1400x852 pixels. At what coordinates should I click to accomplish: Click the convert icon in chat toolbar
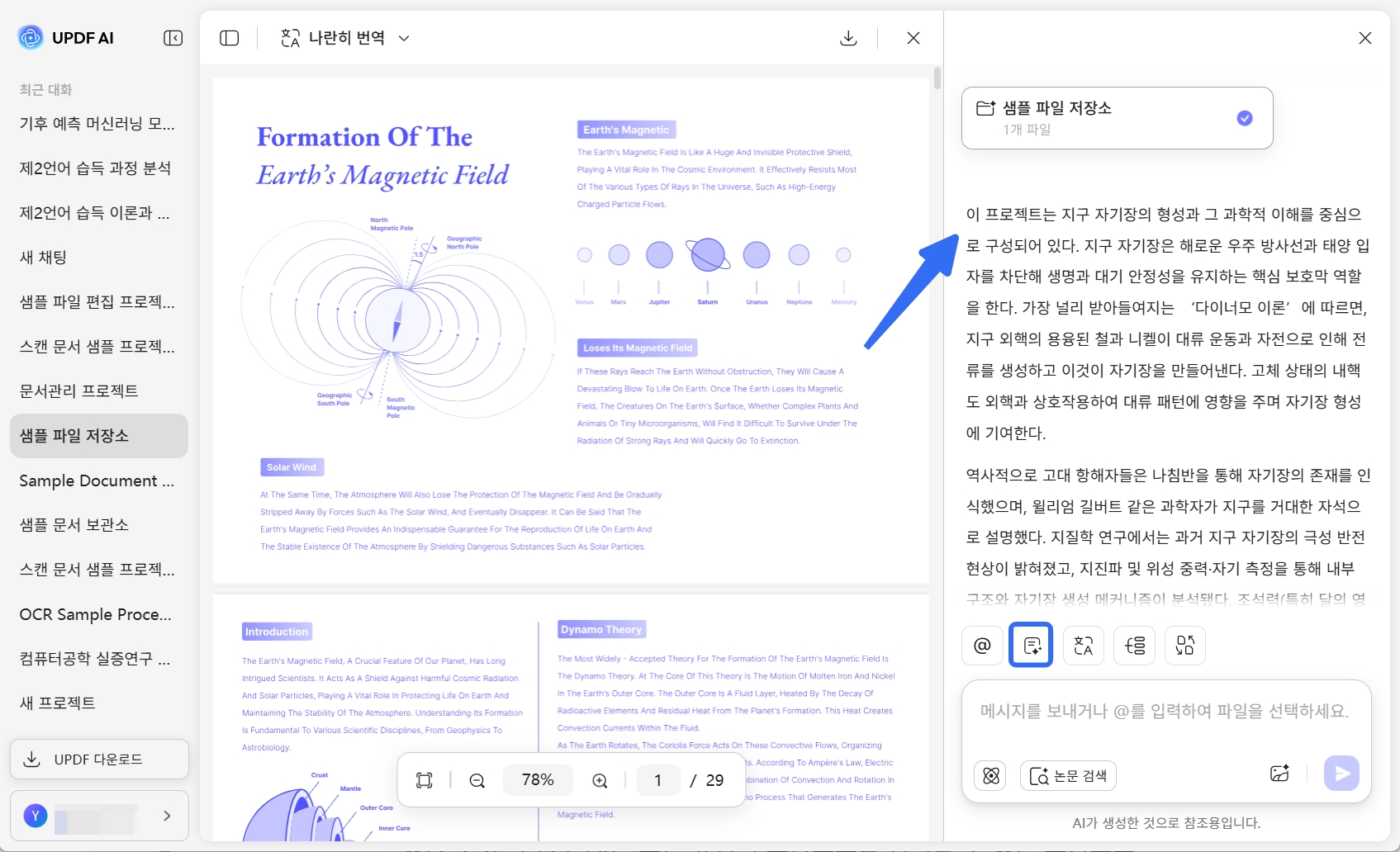1185,646
